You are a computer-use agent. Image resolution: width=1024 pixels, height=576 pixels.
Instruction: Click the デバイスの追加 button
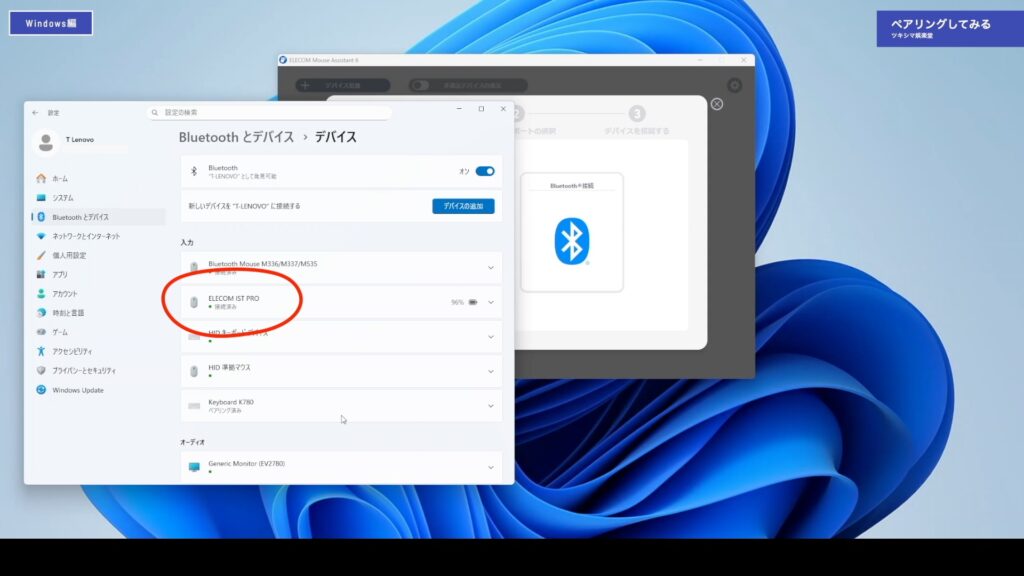click(463, 206)
